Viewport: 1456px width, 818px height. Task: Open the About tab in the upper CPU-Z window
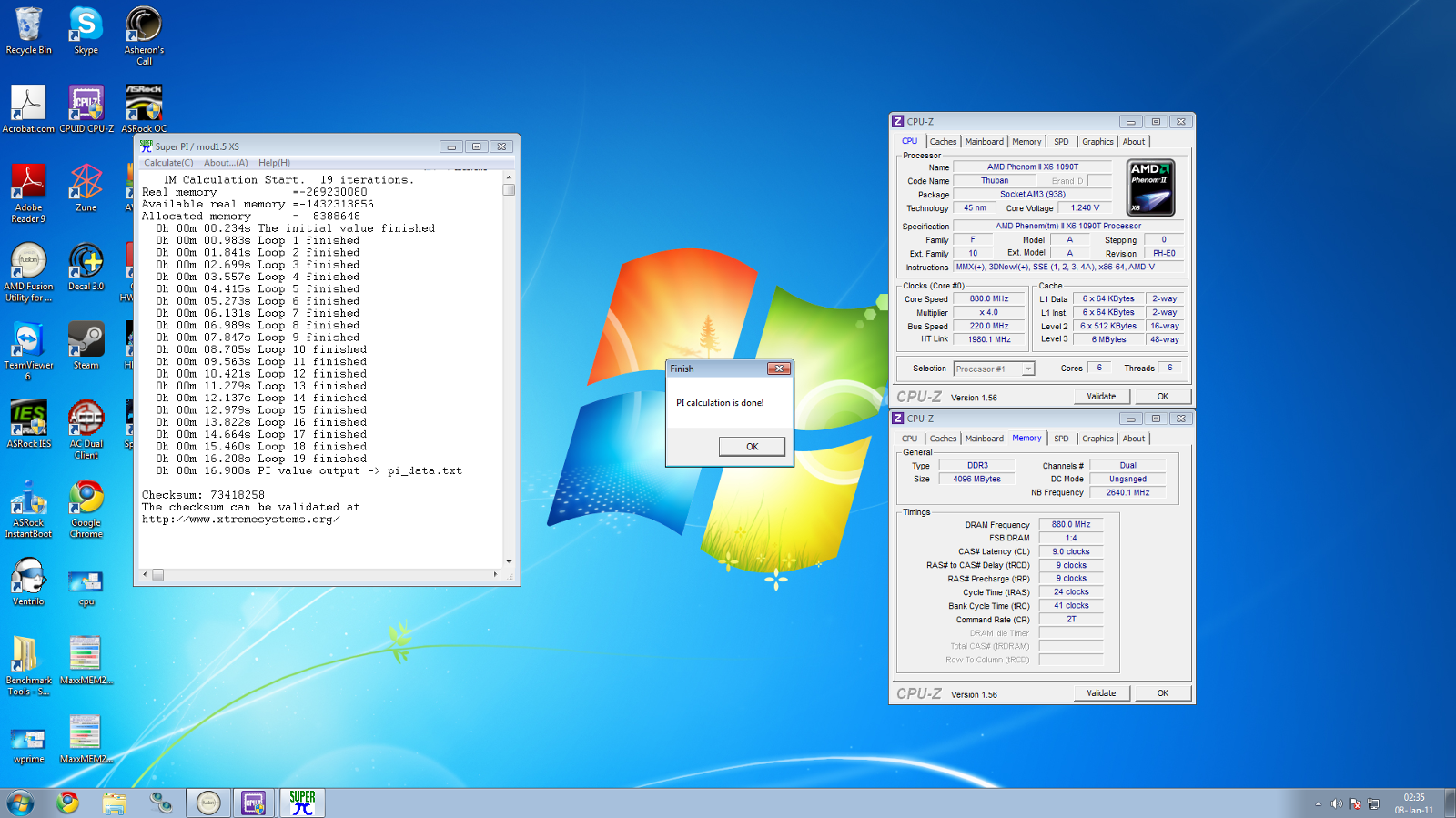1134,142
